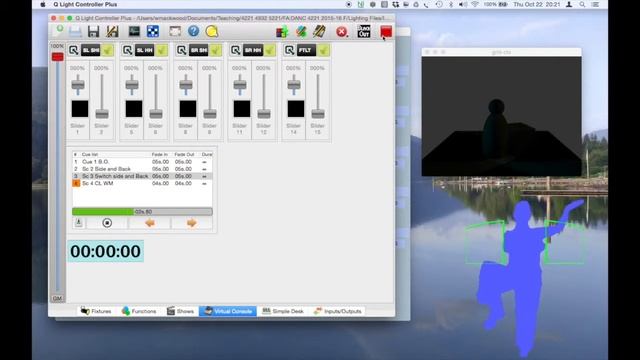Toggle the Black Out button
Image resolution: width=640 pixels, height=360 pixels.
(364, 31)
